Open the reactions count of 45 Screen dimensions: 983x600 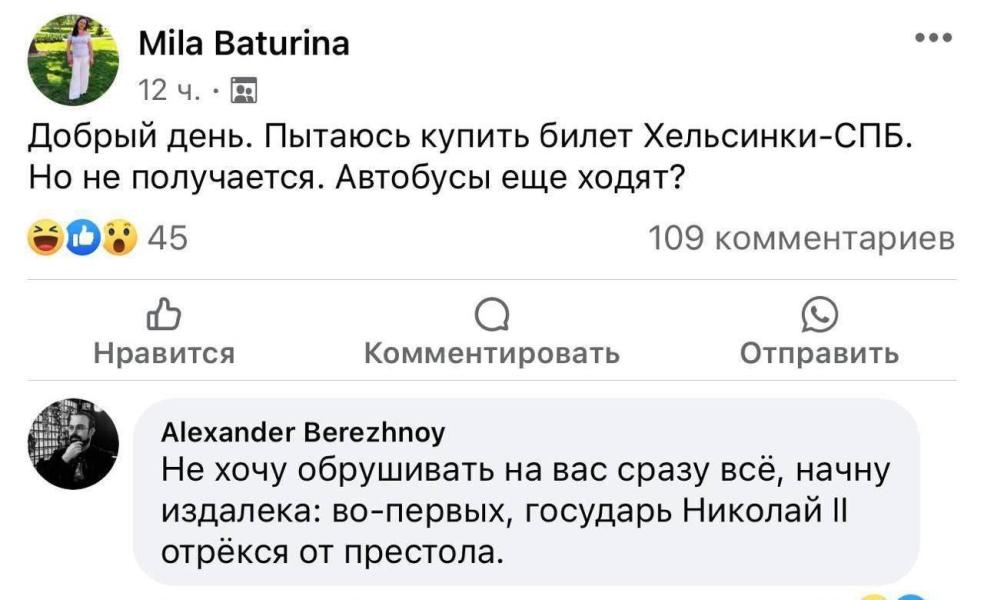point(167,240)
